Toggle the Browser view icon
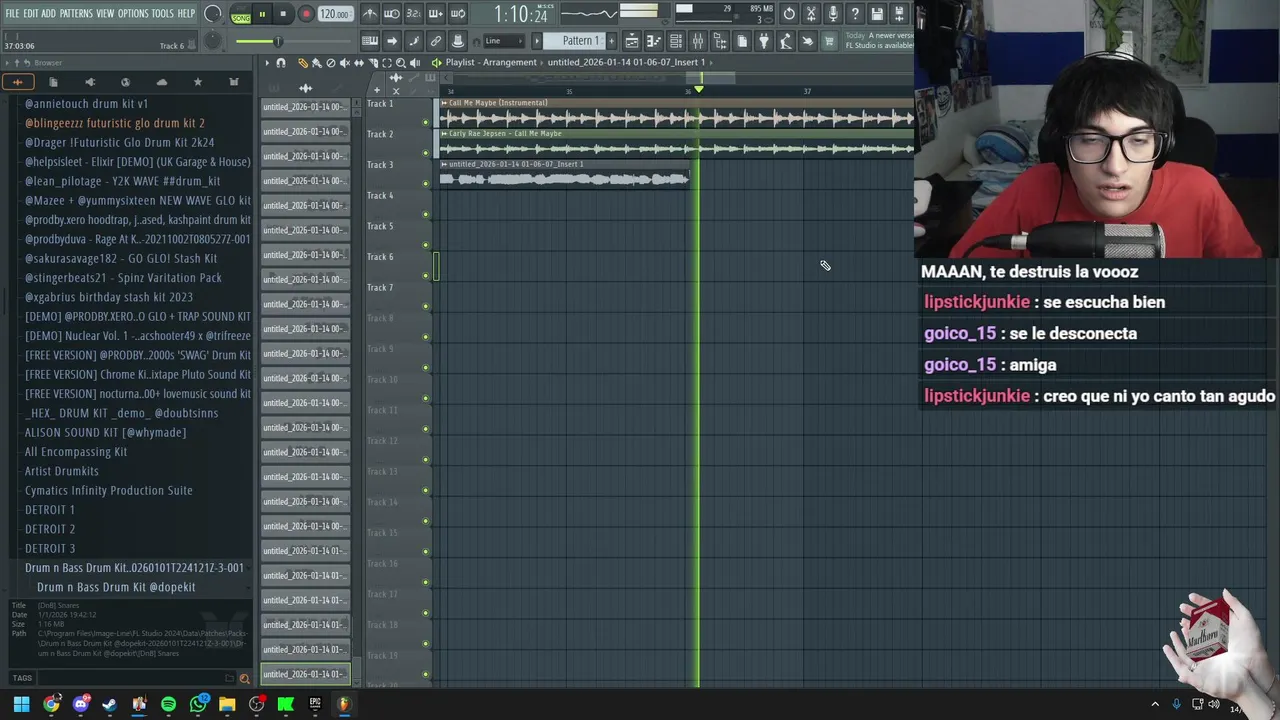The width and height of the screenshot is (1280, 720). click(x=720, y=41)
